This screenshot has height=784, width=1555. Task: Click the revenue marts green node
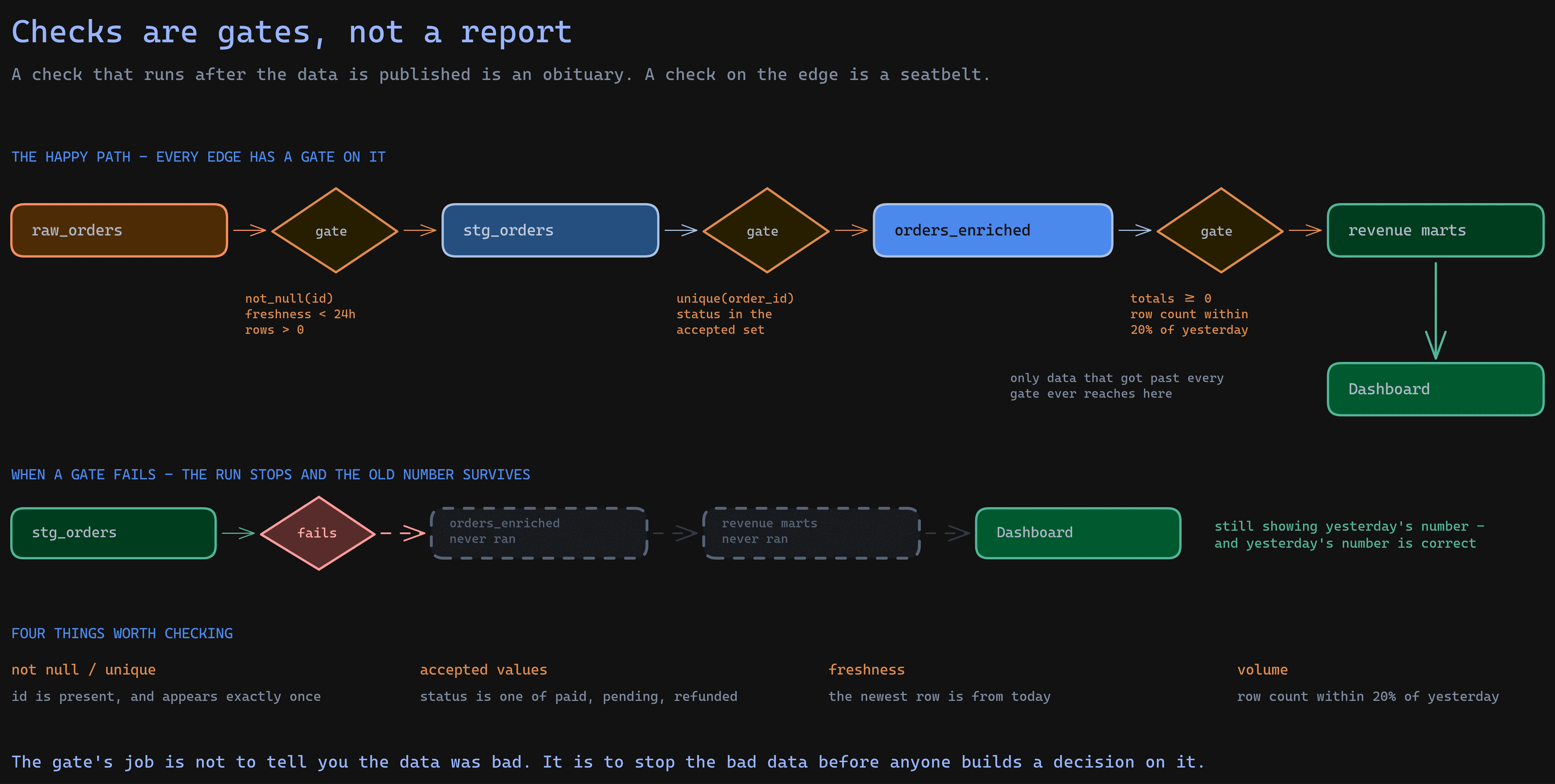(x=1435, y=231)
